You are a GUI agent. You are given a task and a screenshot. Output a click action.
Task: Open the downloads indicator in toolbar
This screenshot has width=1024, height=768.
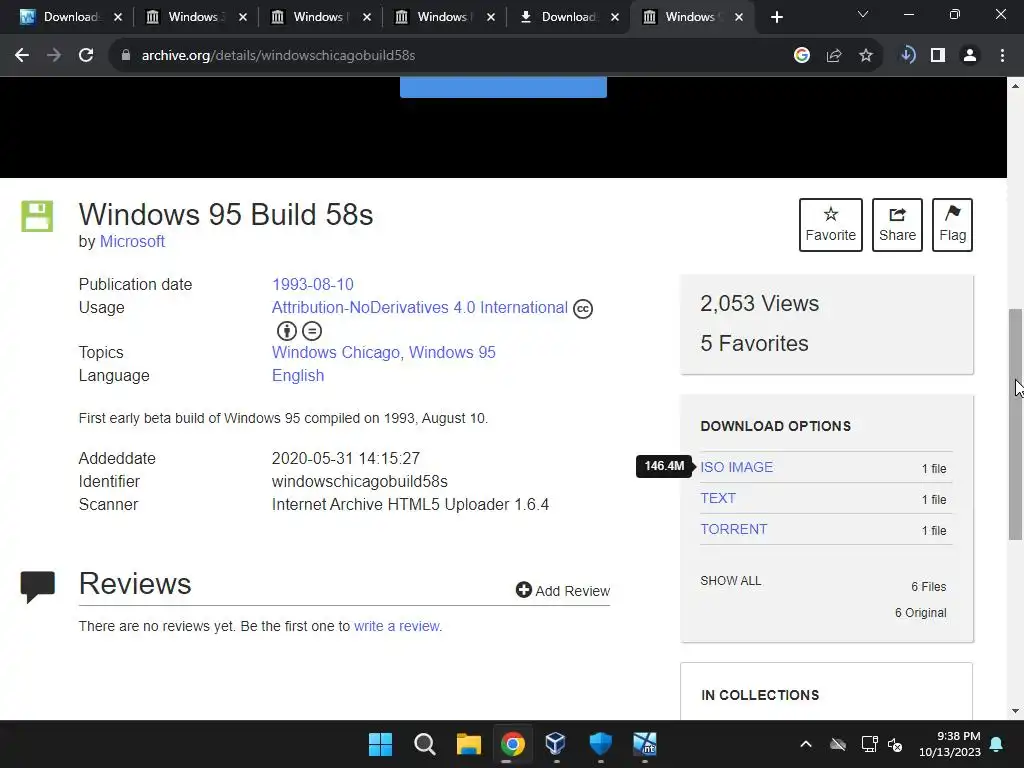point(907,56)
